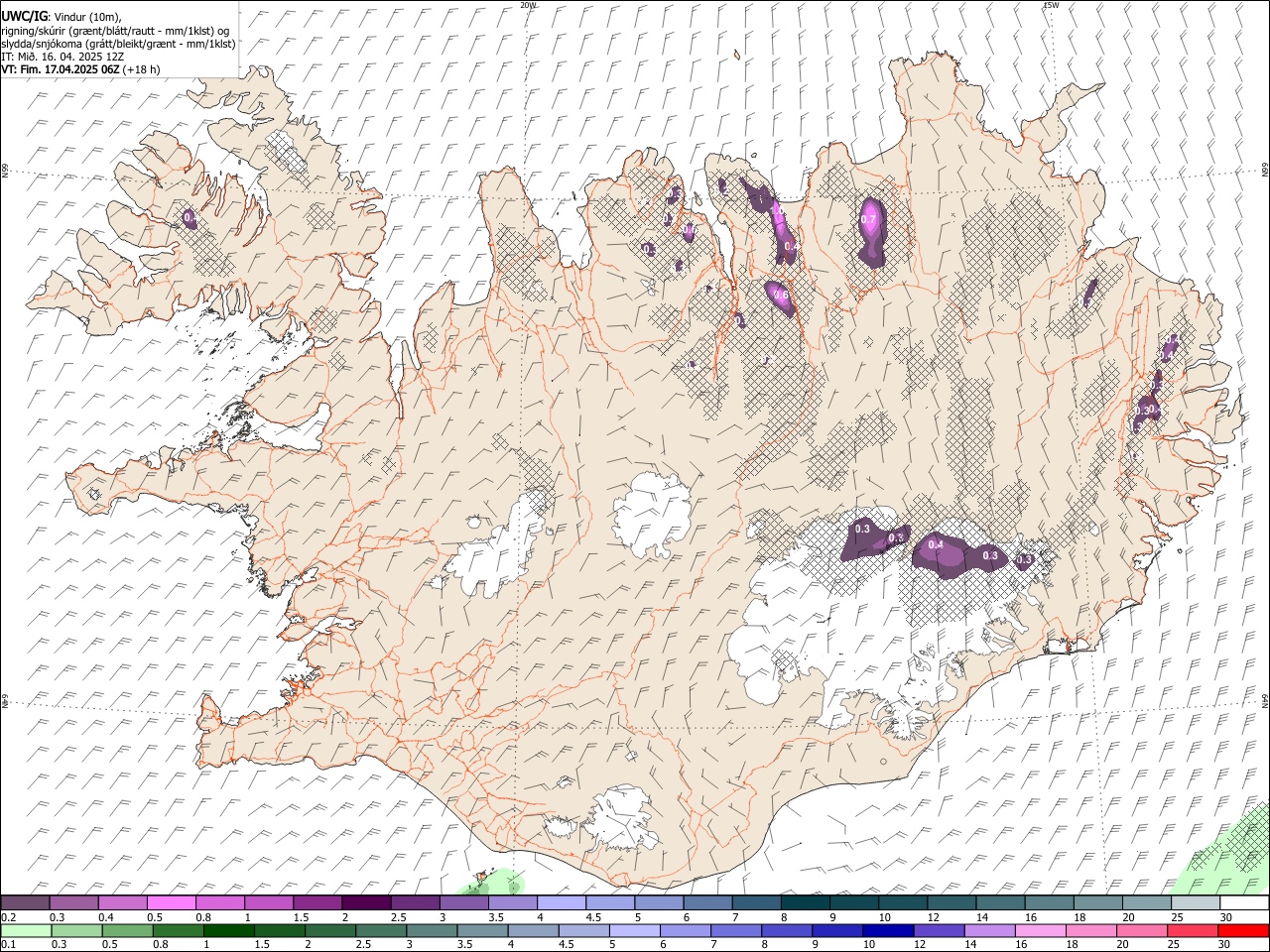Screen dimensions: 1270x952
Task: Click the 0.7 value on the magenta snow blob
Action: [869, 219]
